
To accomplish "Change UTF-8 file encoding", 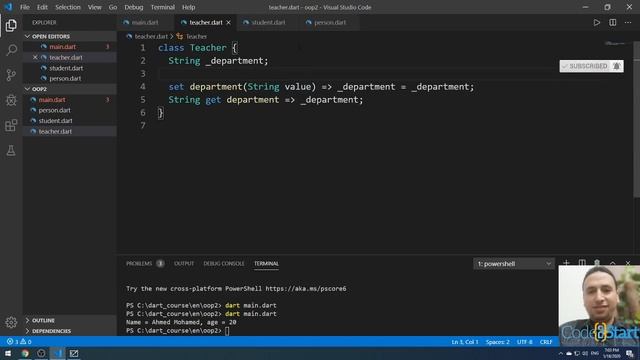I will pyautogui.click(x=524, y=342).
